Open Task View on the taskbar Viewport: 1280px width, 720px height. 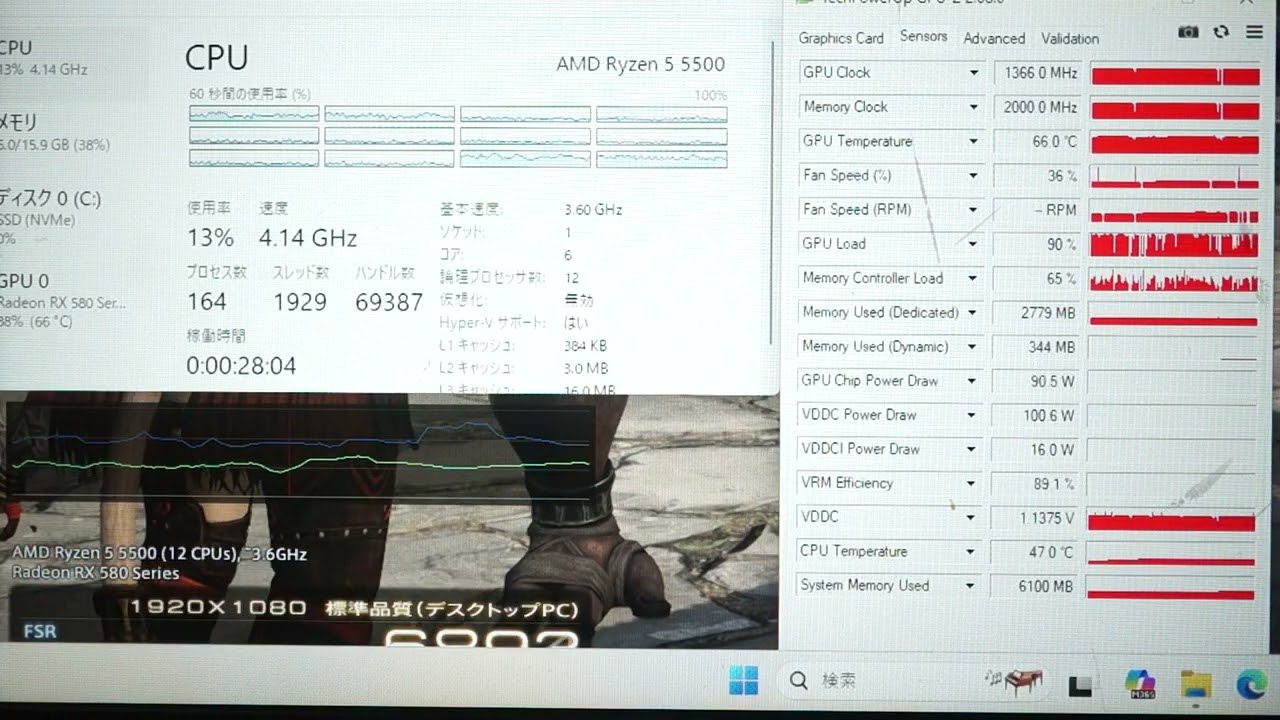click(x=1080, y=685)
